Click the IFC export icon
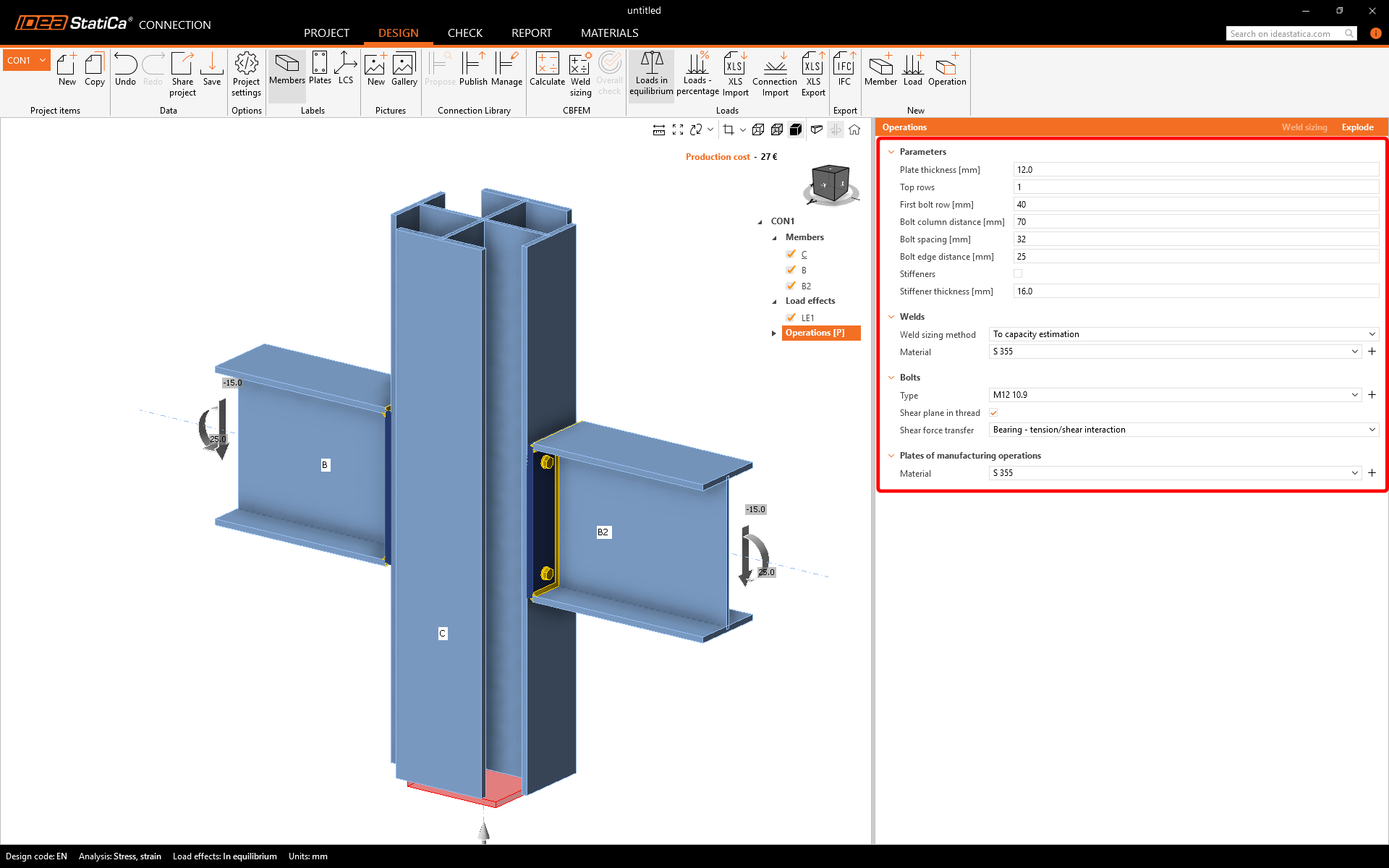 [844, 69]
